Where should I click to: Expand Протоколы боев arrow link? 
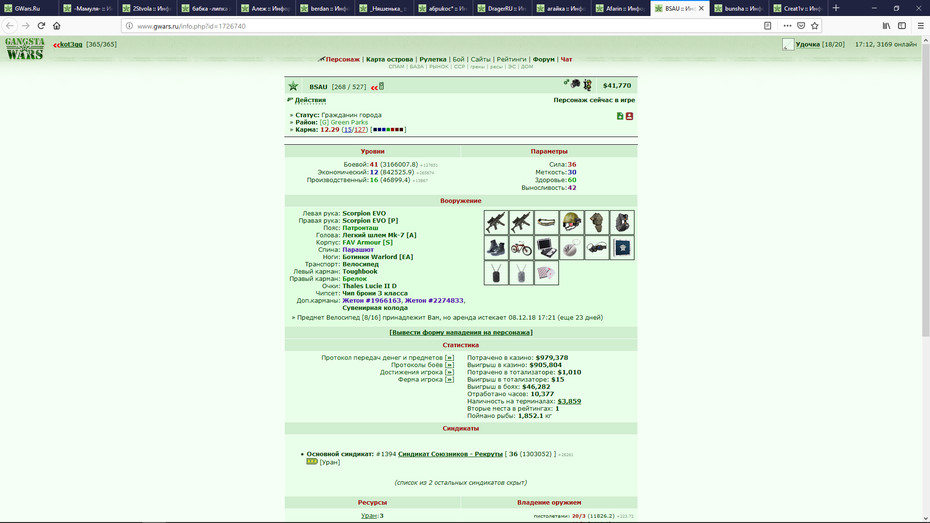pos(449,365)
